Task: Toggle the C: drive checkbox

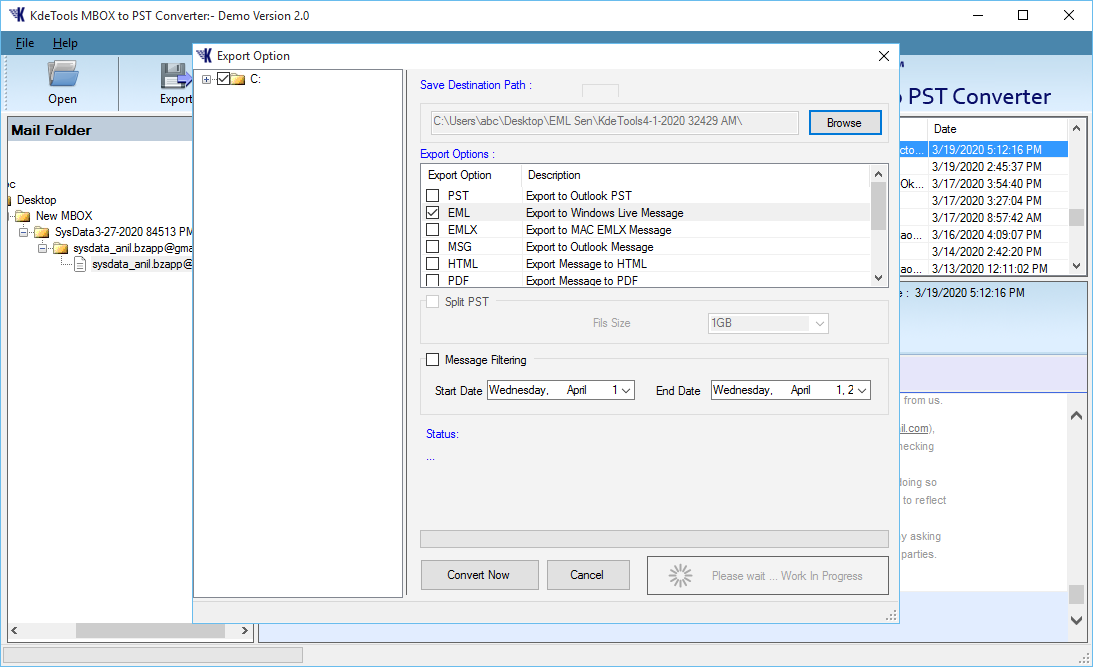Action: (x=223, y=79)
